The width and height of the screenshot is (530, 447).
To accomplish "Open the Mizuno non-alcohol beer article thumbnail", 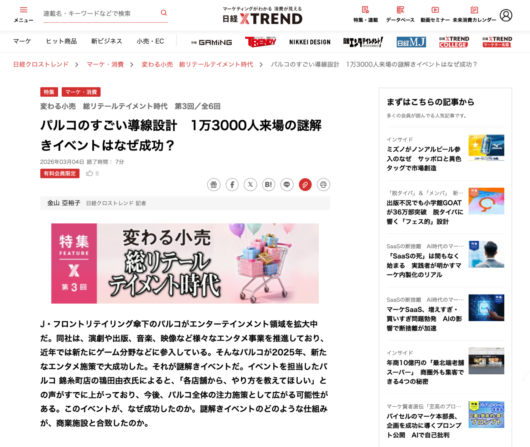I will coord(486,148).
